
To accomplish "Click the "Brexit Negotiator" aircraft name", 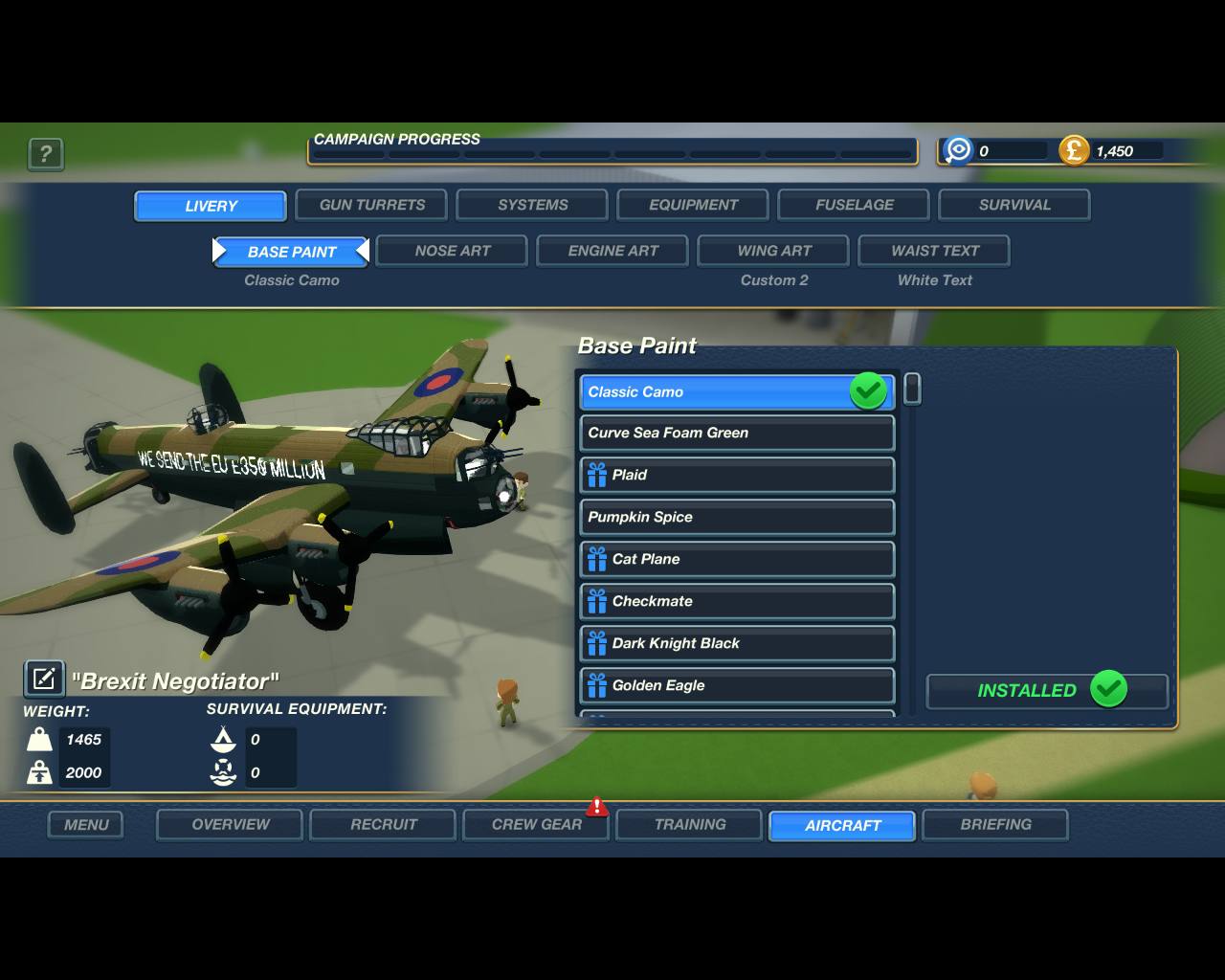I will [x=175, y=681].
